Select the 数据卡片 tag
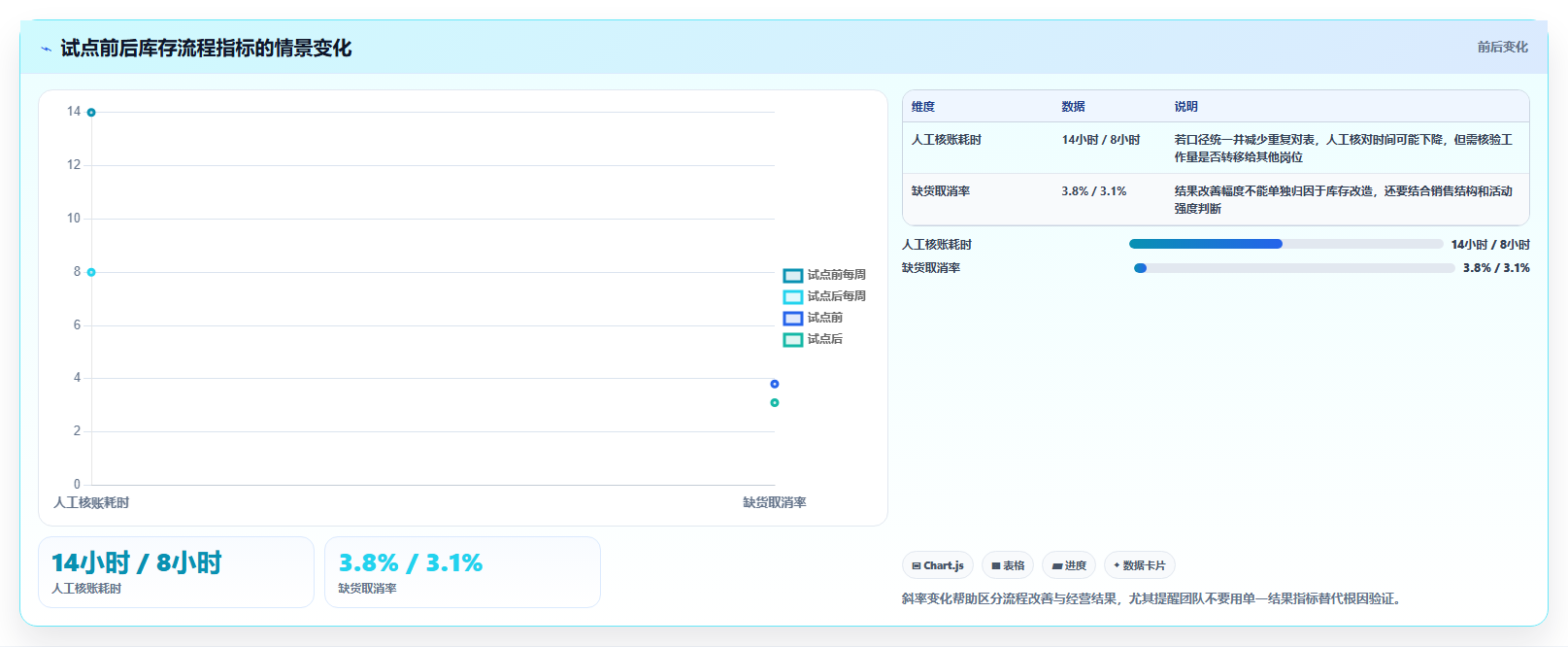 click(1140, 565)
